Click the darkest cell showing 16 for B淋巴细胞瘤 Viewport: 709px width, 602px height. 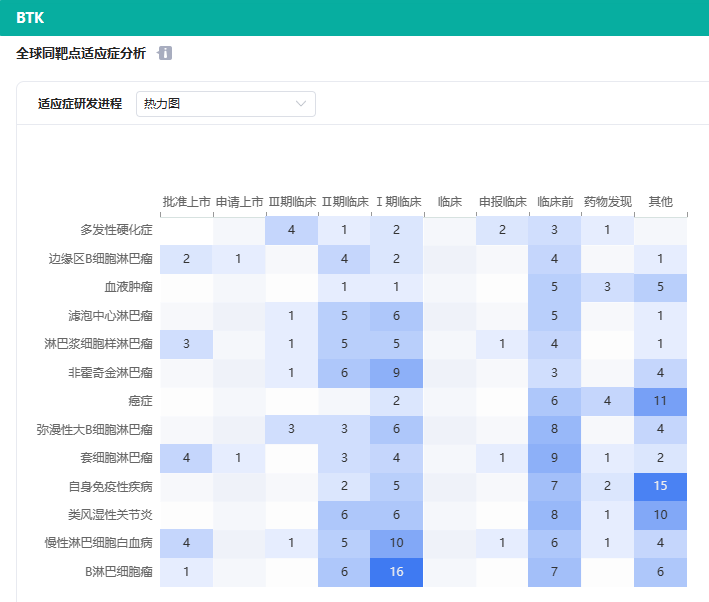pyautogui.click(x=397, y=571)
